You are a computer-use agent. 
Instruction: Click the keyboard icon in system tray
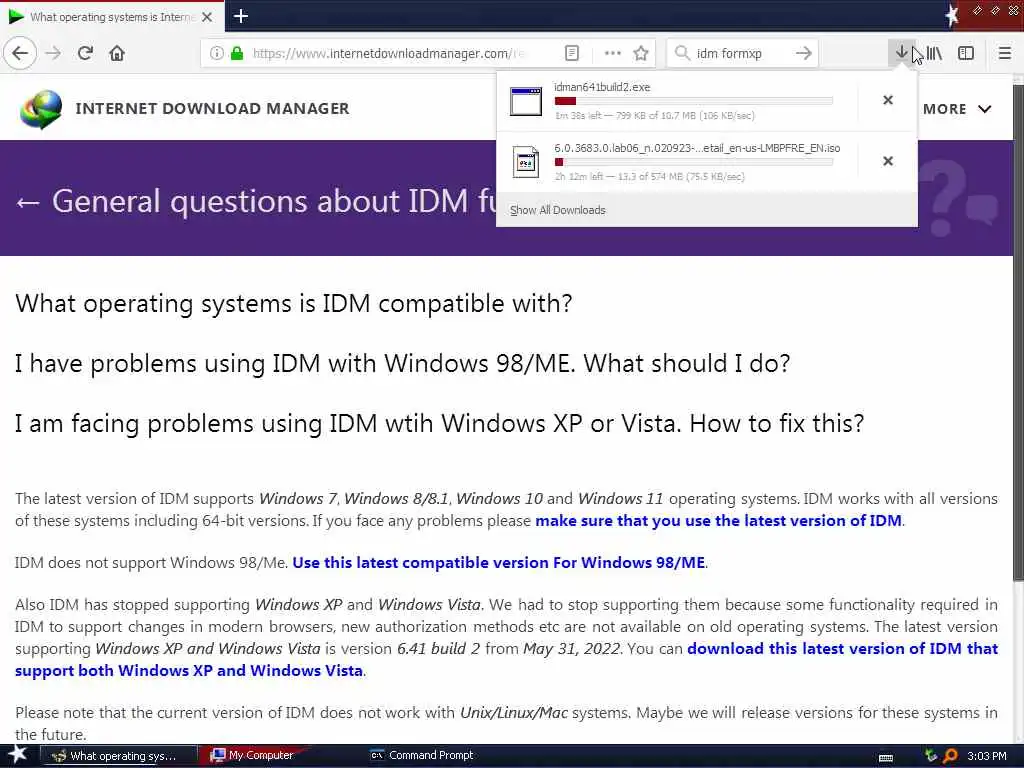(886, 758)
